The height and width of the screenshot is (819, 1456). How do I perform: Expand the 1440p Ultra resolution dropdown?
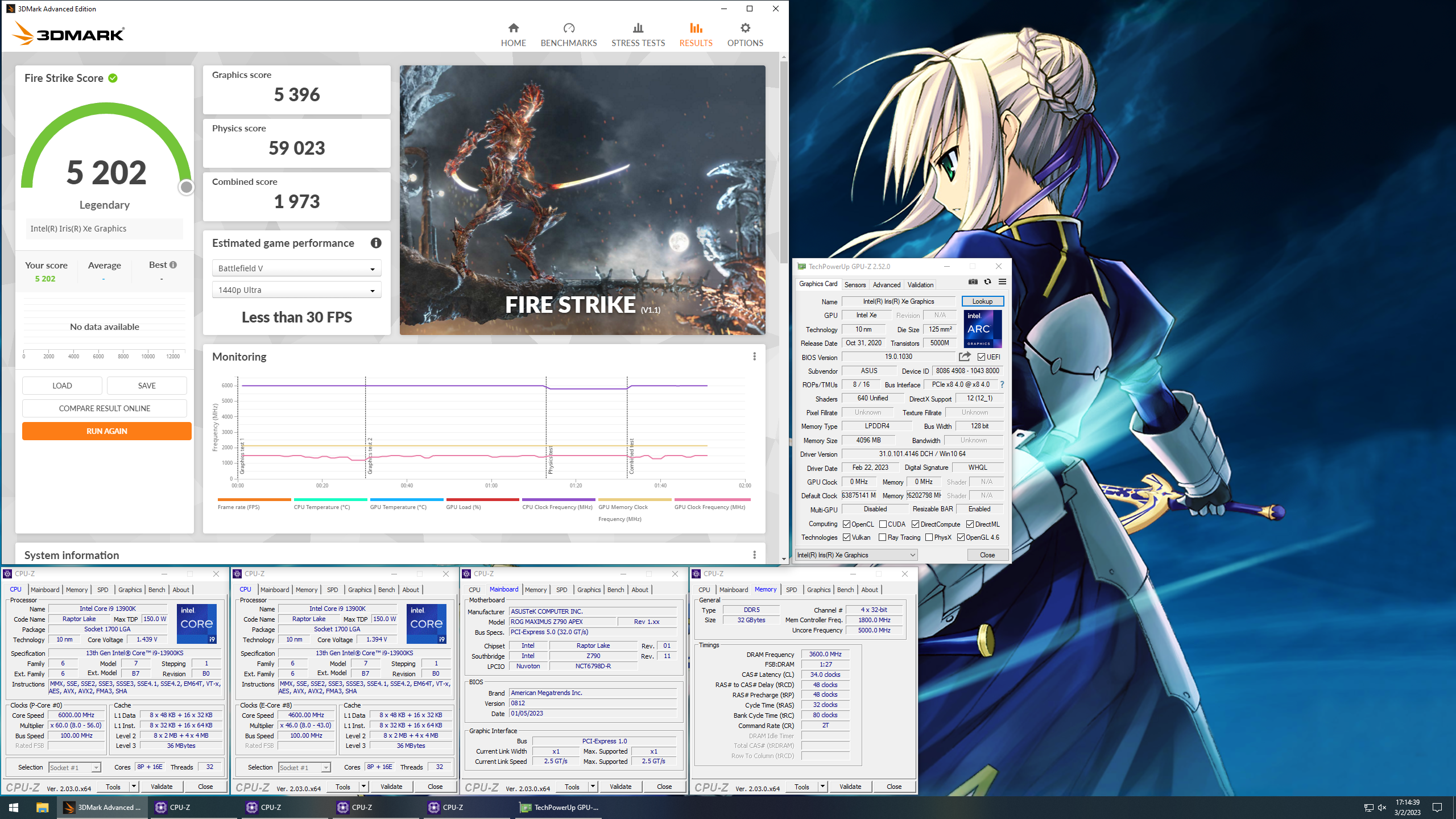click(x=296, y=290)
